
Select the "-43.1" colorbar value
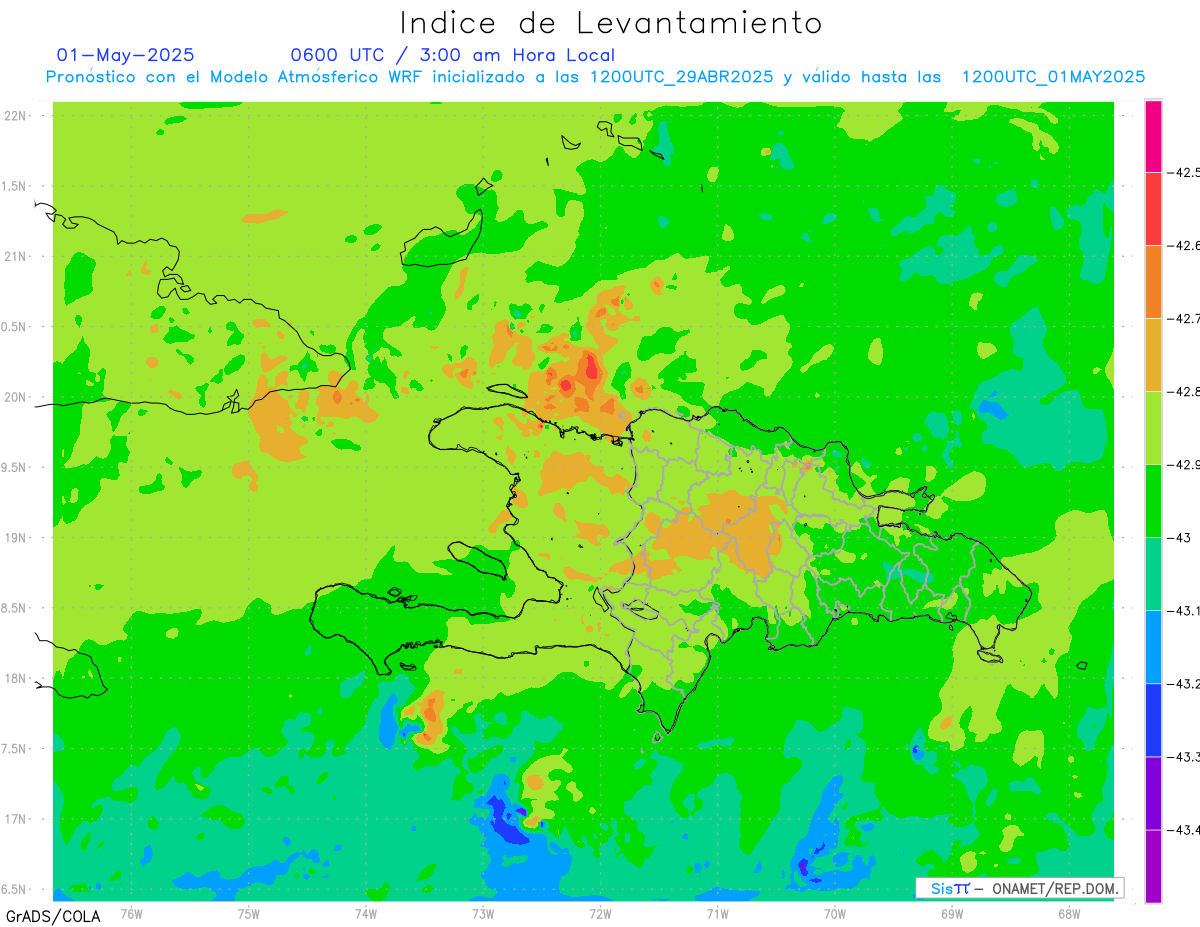click(1183, 611)
